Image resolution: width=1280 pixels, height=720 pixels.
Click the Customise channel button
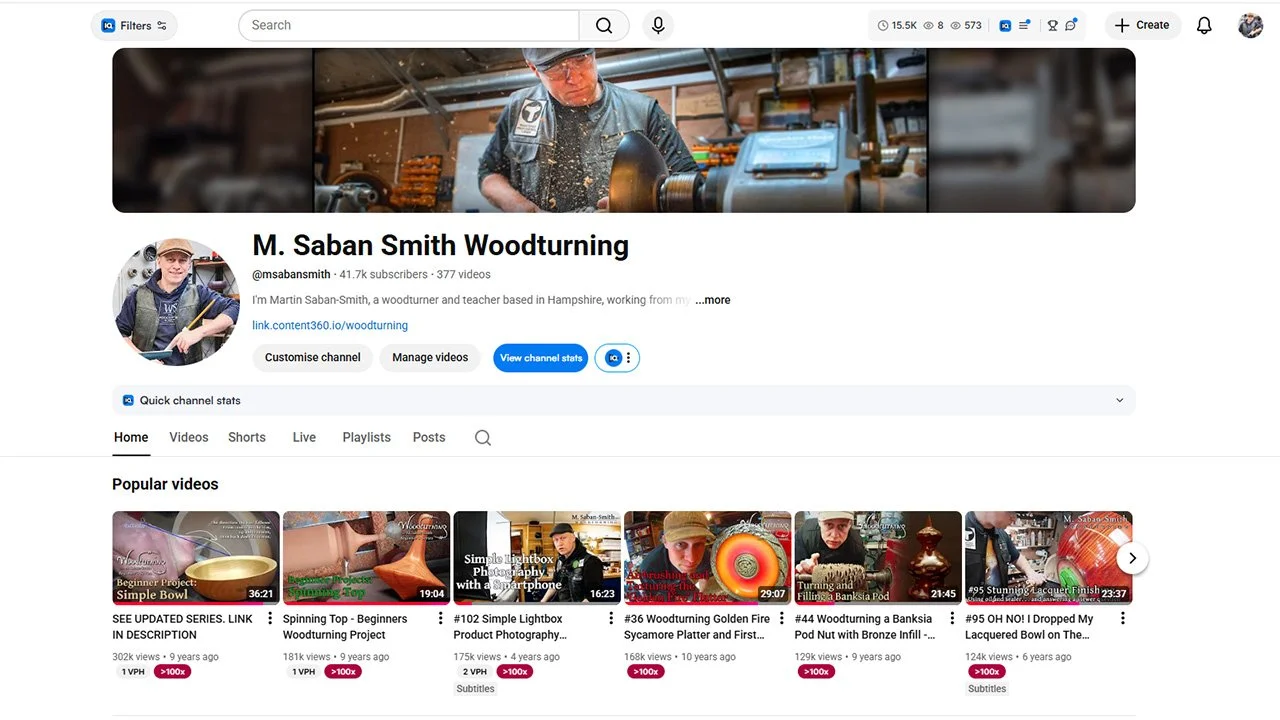[312, 357]
